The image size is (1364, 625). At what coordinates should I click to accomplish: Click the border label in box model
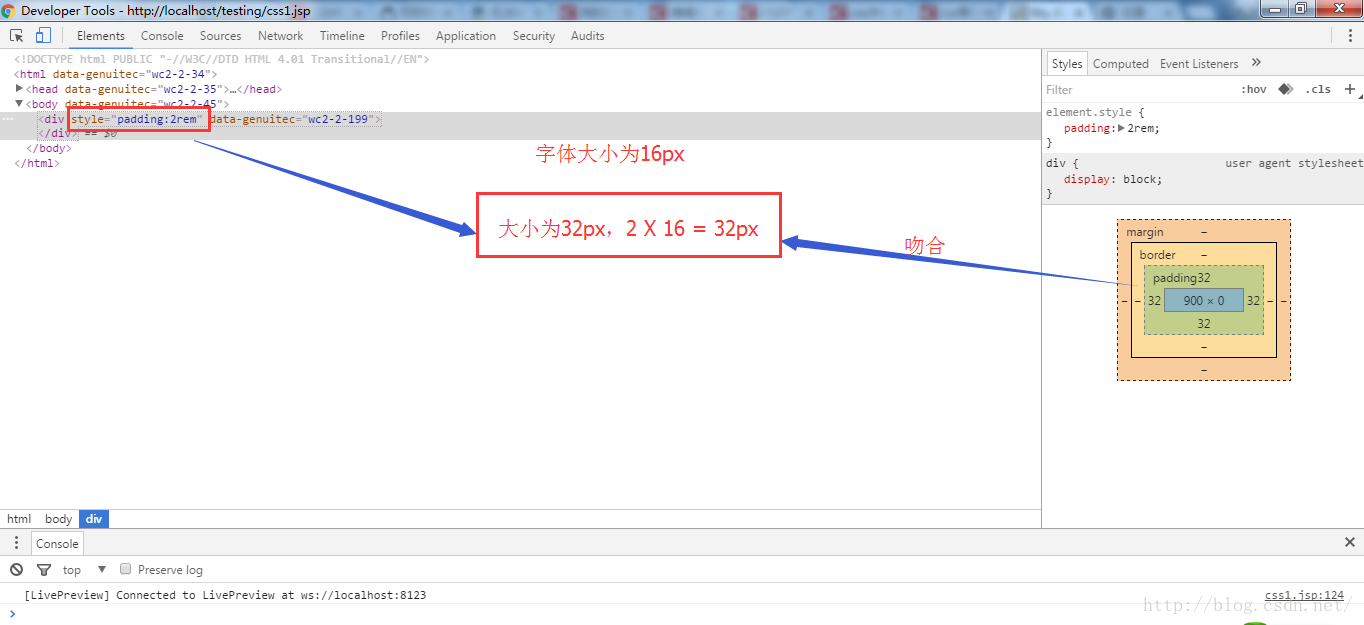(1158, 255)
